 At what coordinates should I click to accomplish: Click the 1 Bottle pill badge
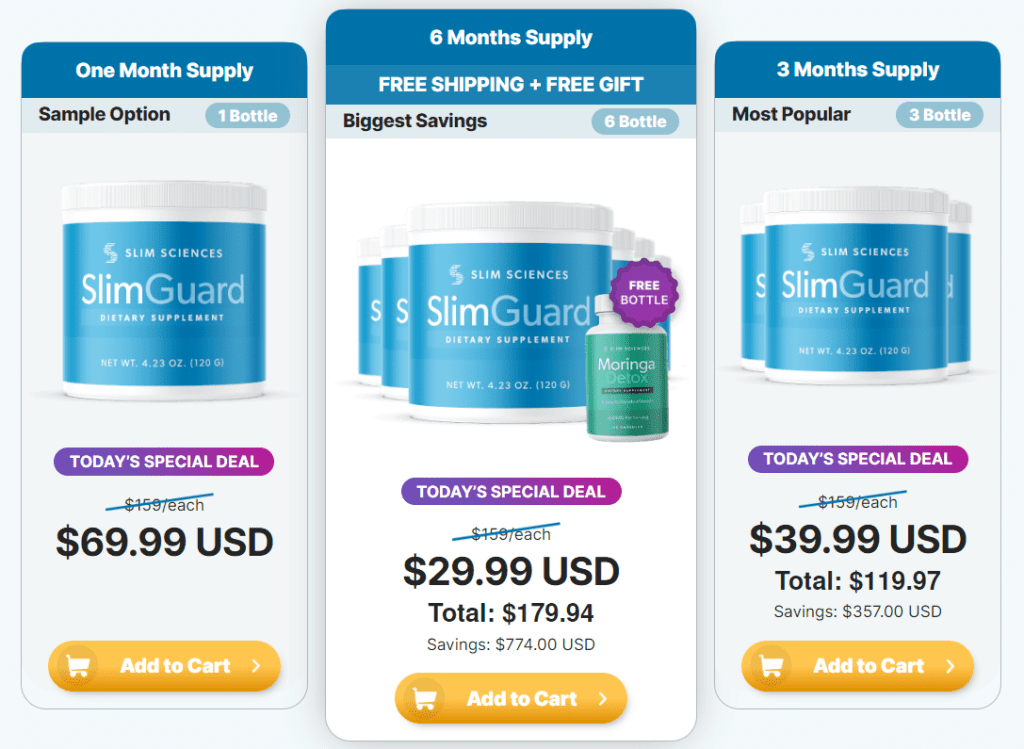pyautogui.click(x=248, y=116)
